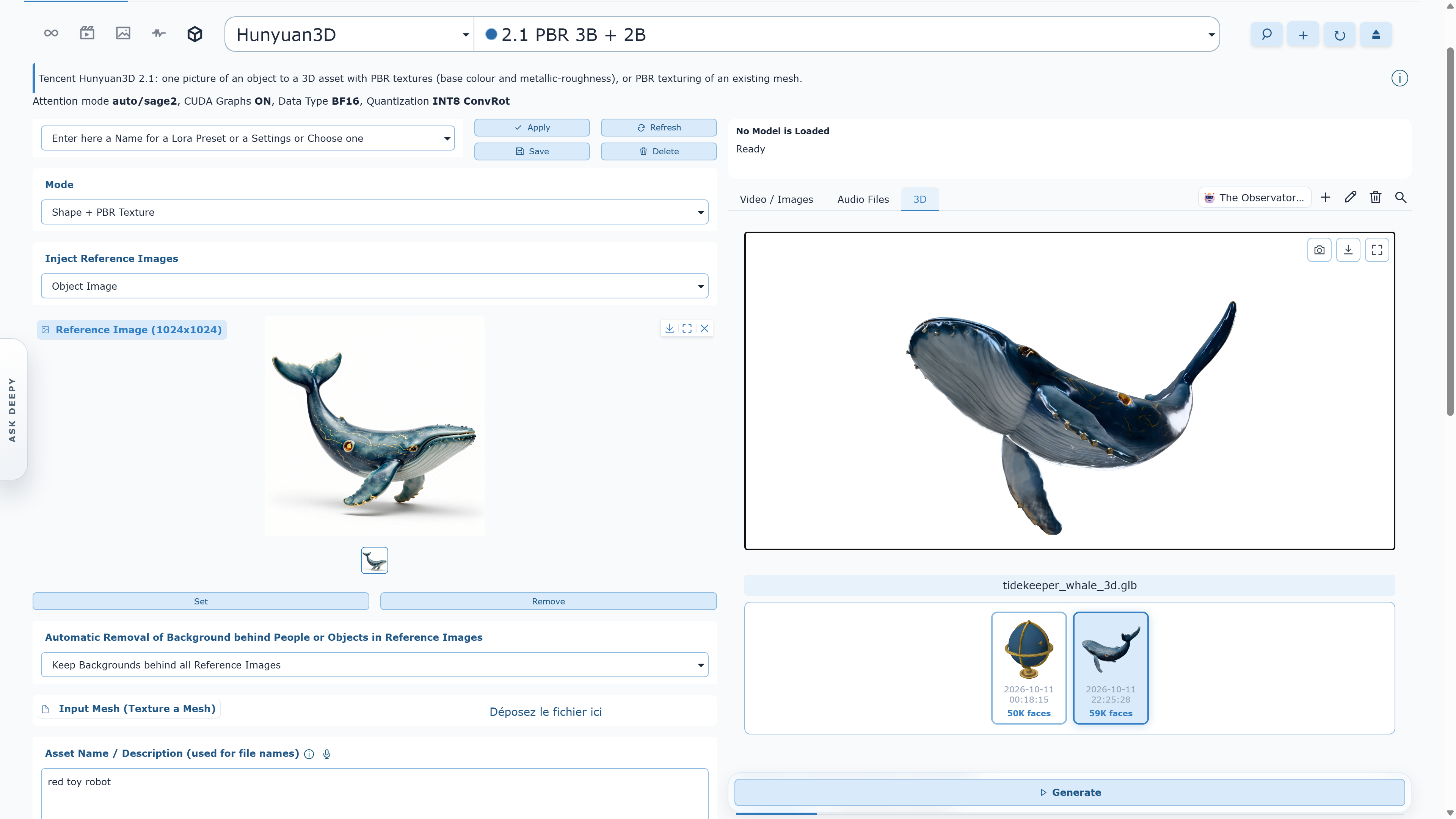Open the info icon beside model description

coord(1400,78)
